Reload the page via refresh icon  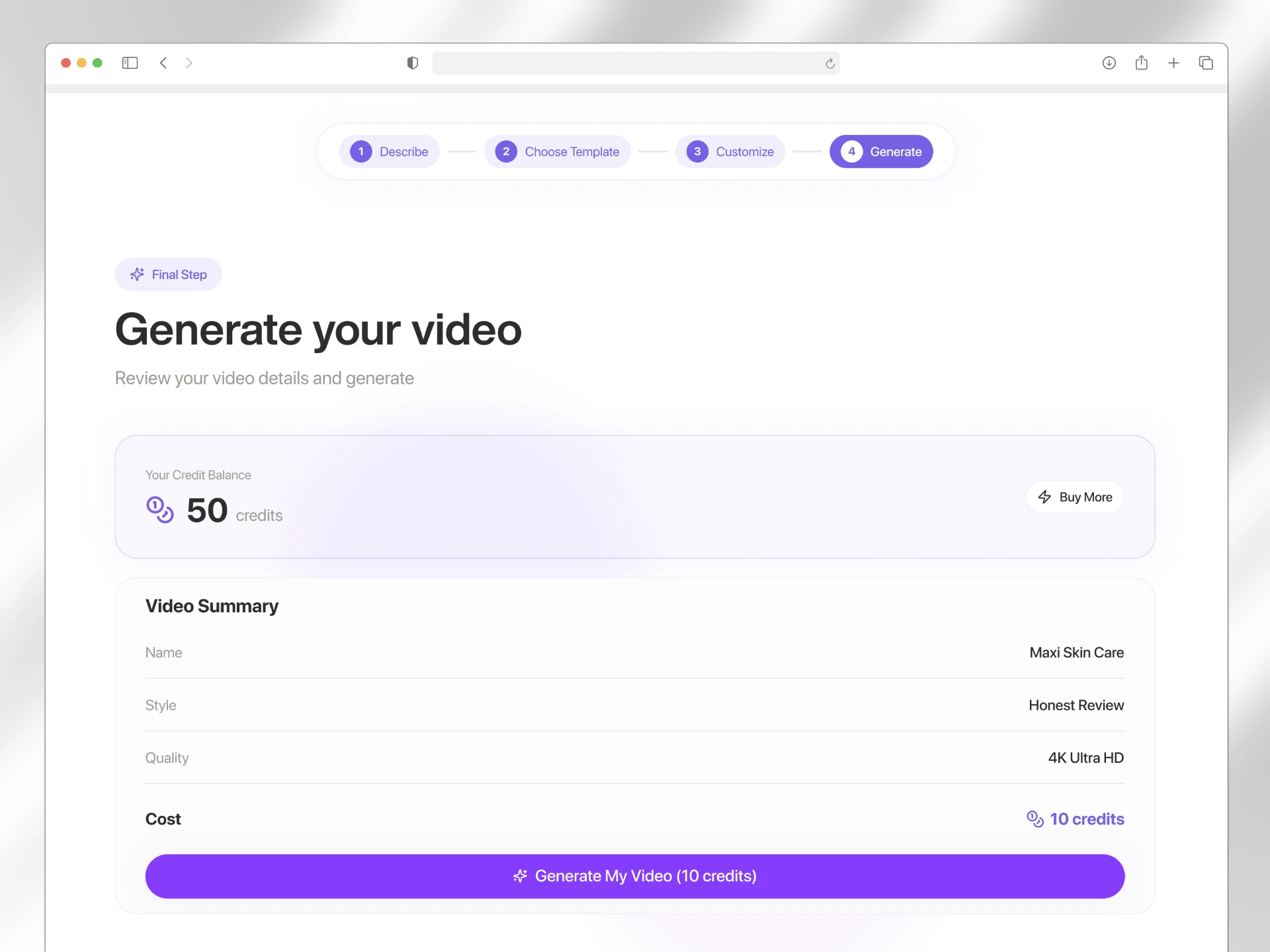[830, 63]
